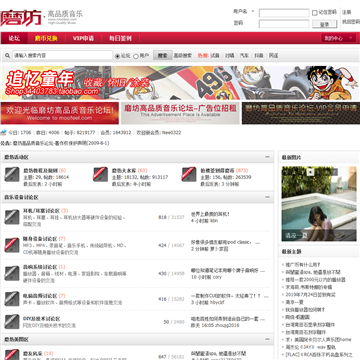360x360 pixels.
Task: Open the dark VIP会员申请 banner
Action: tap(301, 113)
